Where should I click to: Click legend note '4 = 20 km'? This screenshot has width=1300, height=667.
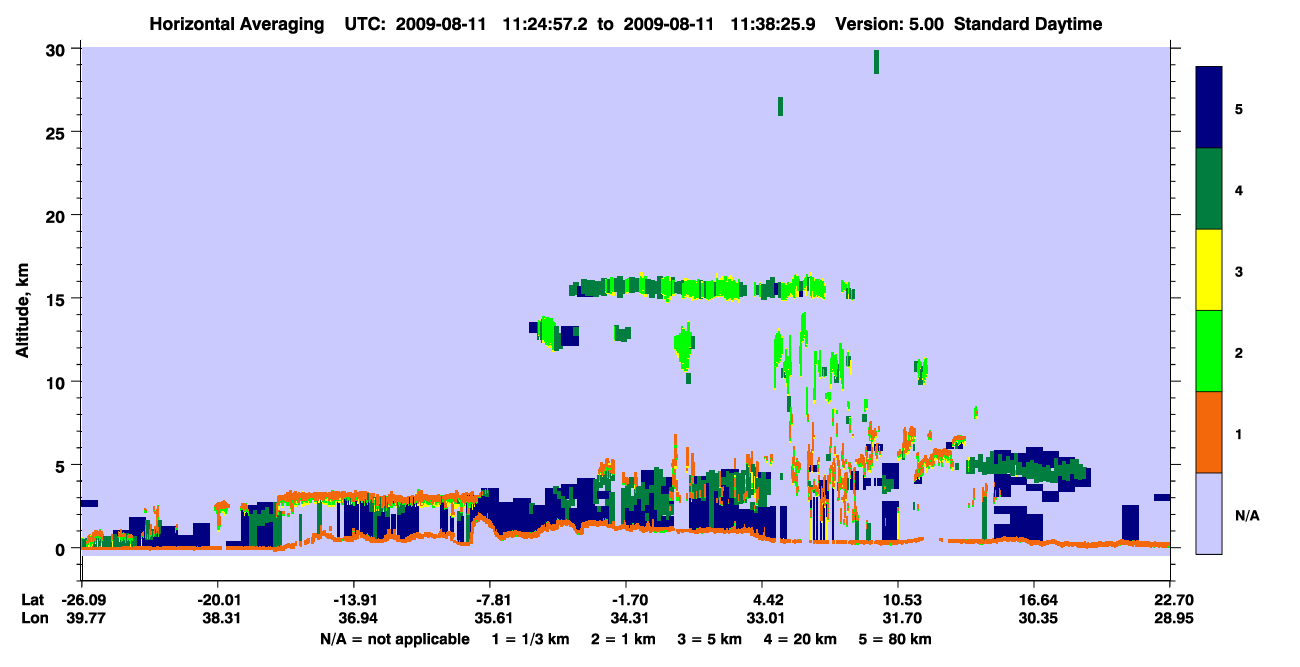(798, 639)
